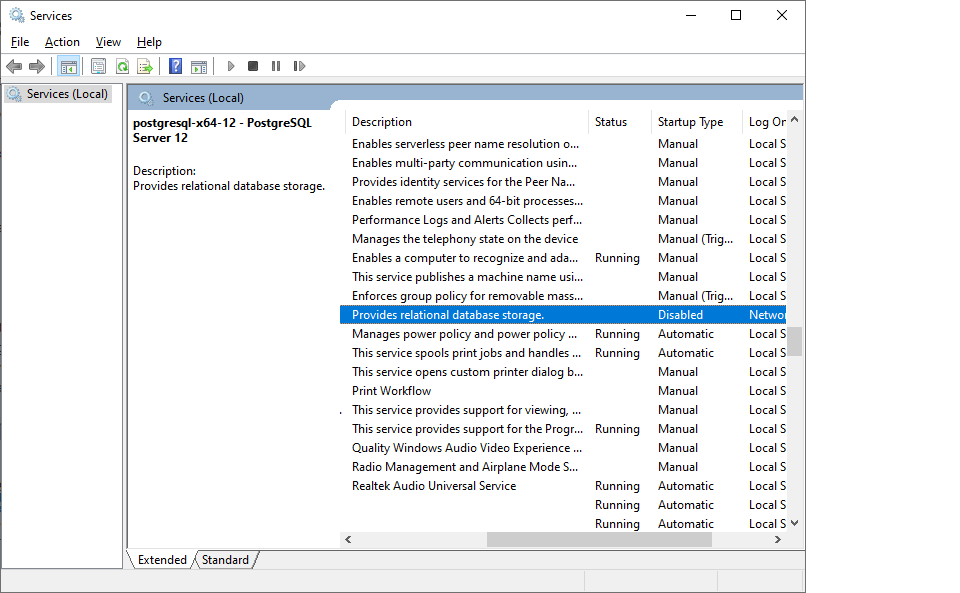Click the Restart Service icon
Screen dimensions: 960x593
click(299, 67)
